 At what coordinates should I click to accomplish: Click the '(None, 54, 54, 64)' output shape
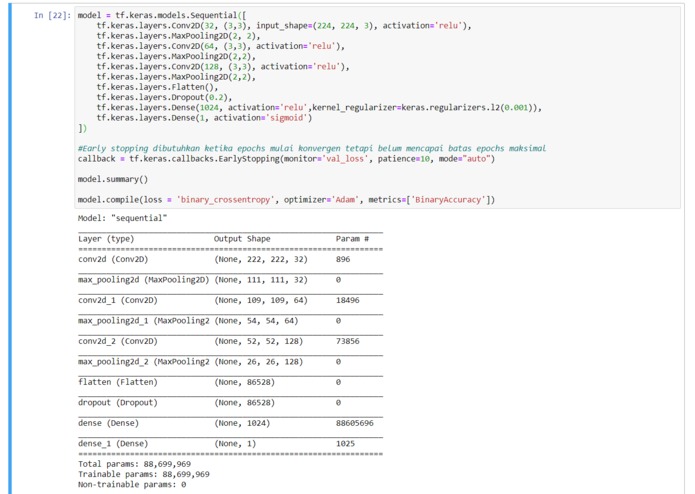point(256,321)
